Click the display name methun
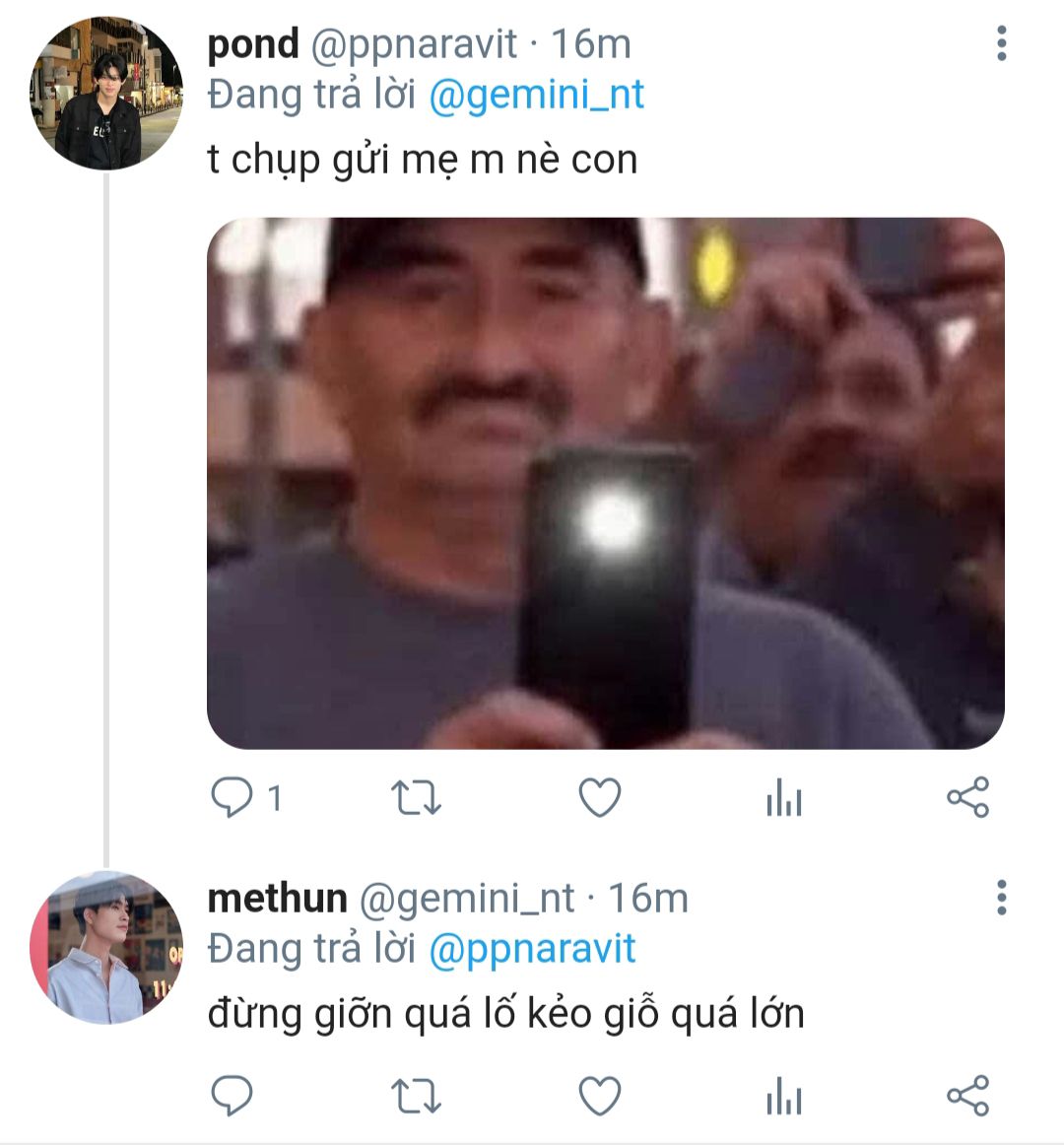Screen dimensions: 1064x1145 tap(277, 898)
